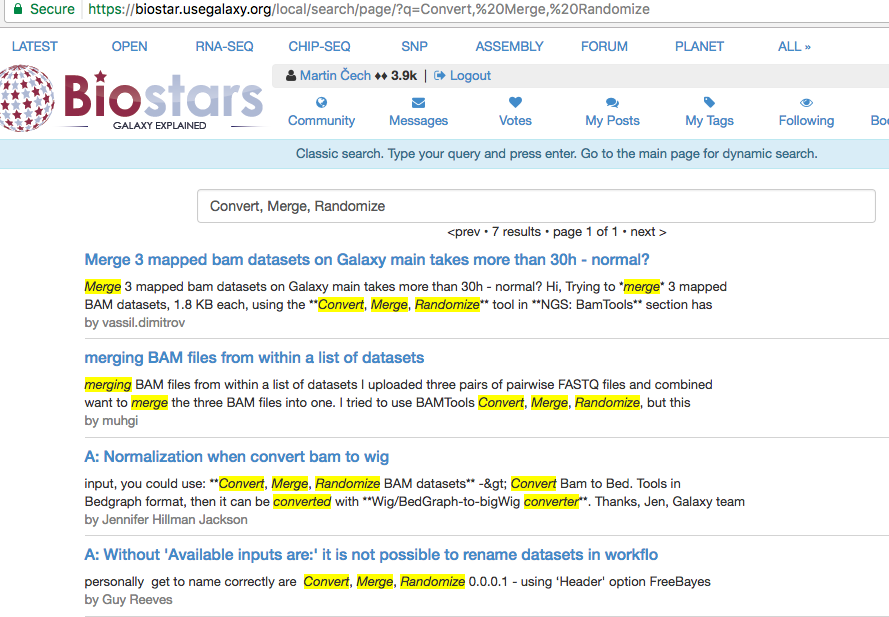Click the user silhouette icon beside Martin Čech

[x=291, y=75]
